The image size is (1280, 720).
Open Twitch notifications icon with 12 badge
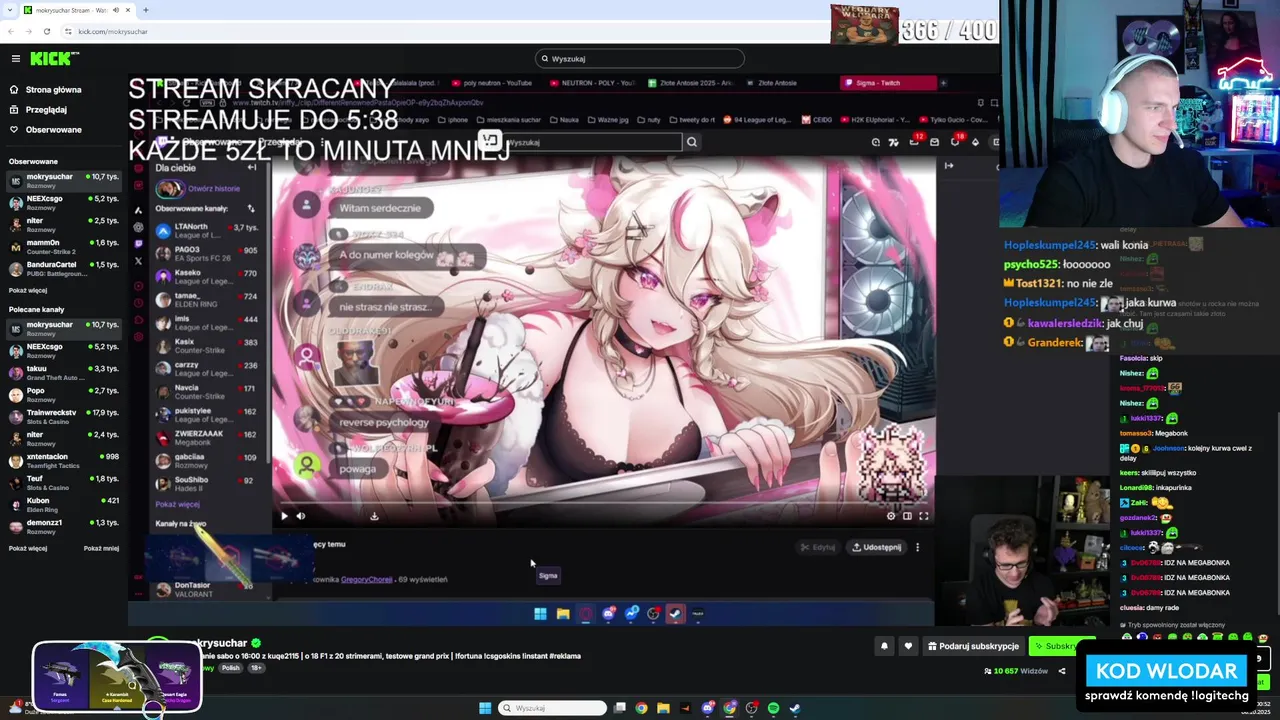[x=915, y=142]
